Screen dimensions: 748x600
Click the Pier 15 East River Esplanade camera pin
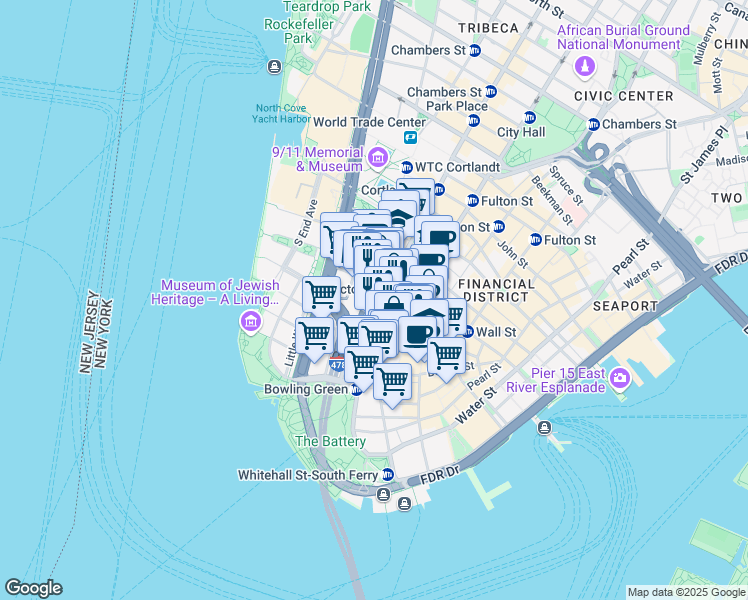tap(620, 378)
